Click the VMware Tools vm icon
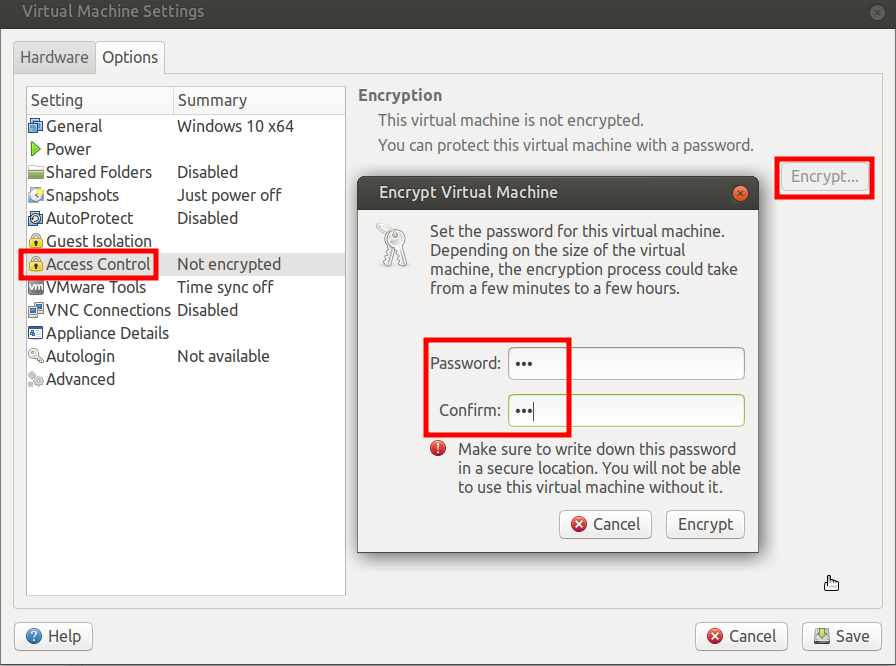 pos(35,287)
